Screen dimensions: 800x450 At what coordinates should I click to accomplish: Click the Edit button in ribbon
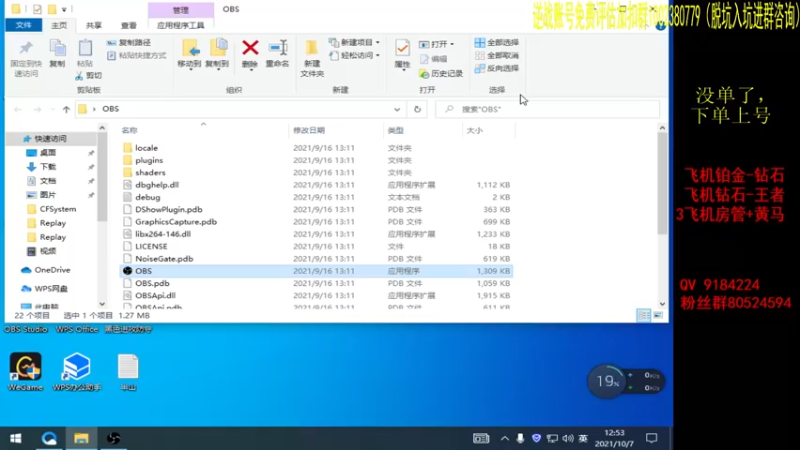[433, 59]
